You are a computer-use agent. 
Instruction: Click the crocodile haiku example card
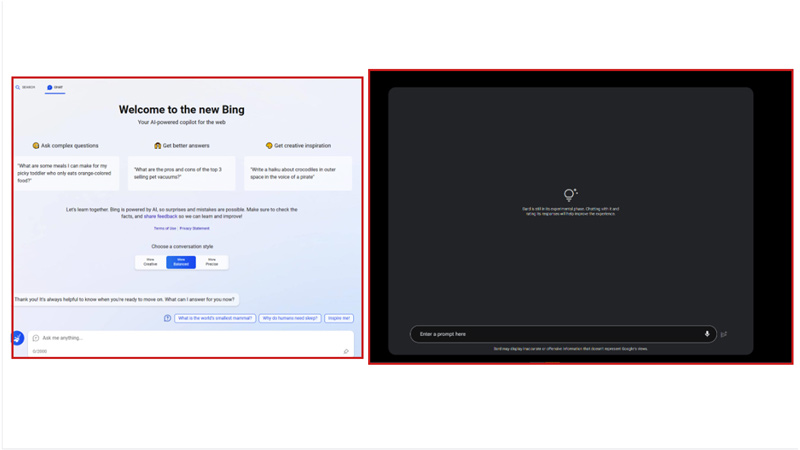(x=297, y=173)
